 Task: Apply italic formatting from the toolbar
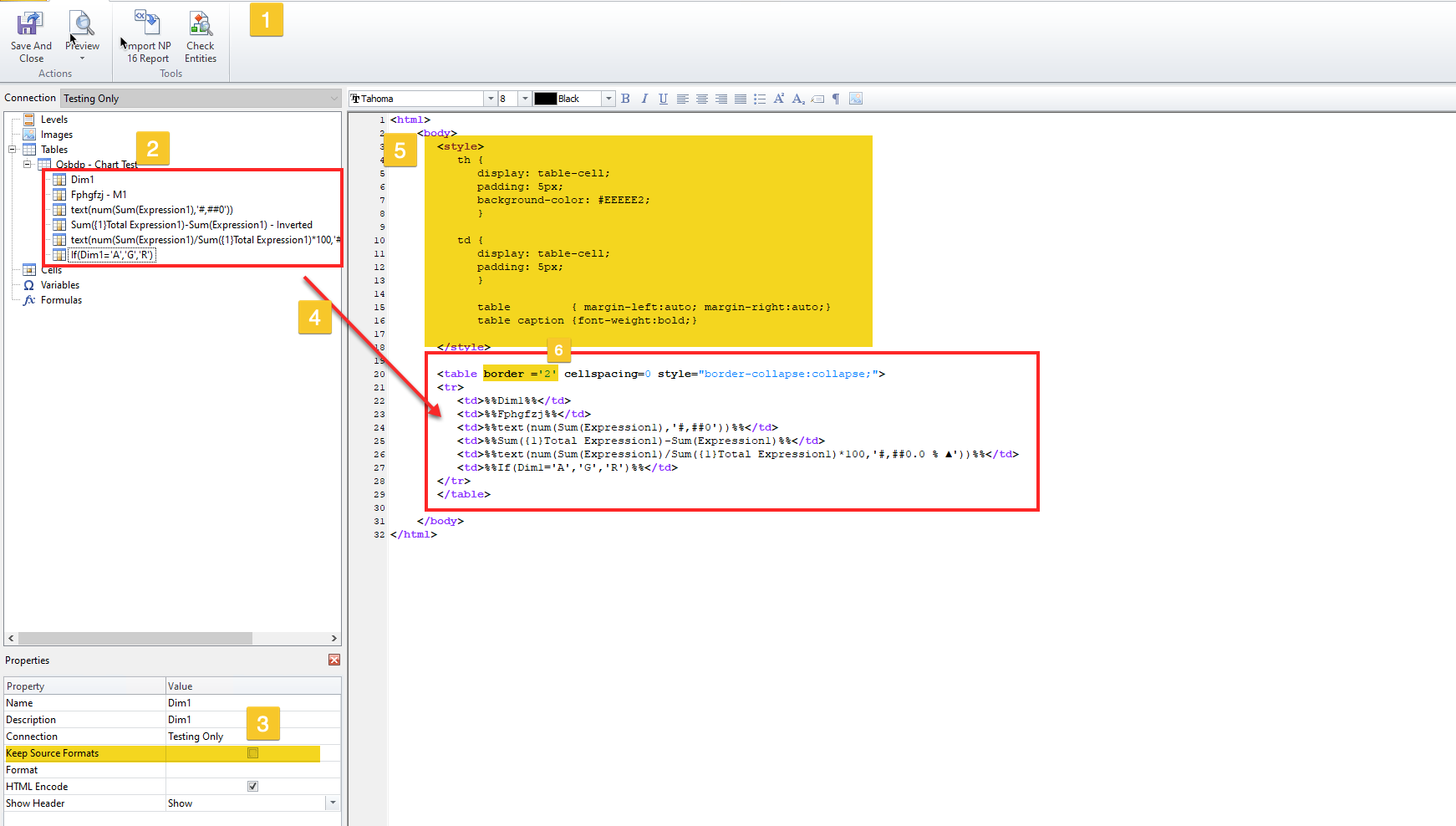tap(644, 99)
